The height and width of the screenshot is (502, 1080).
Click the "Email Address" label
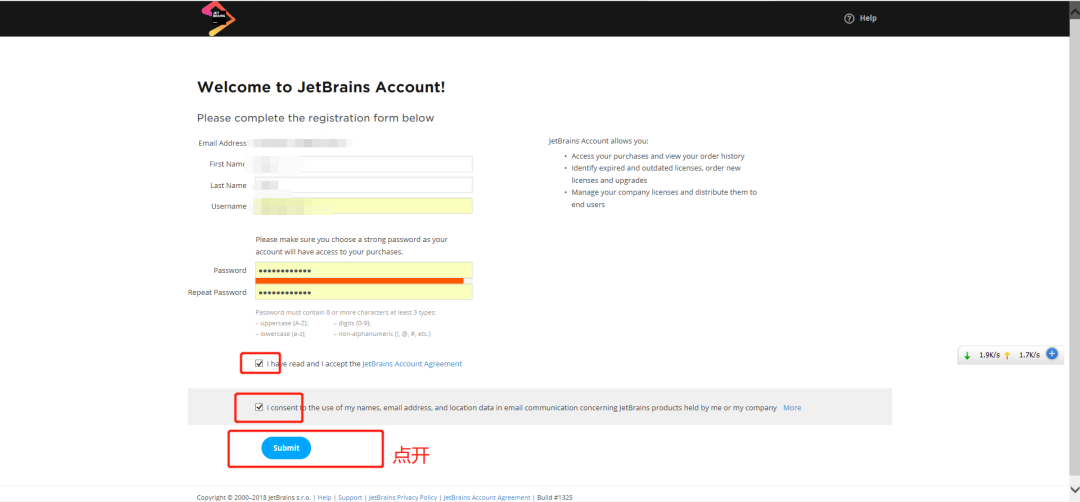point(222,143)
